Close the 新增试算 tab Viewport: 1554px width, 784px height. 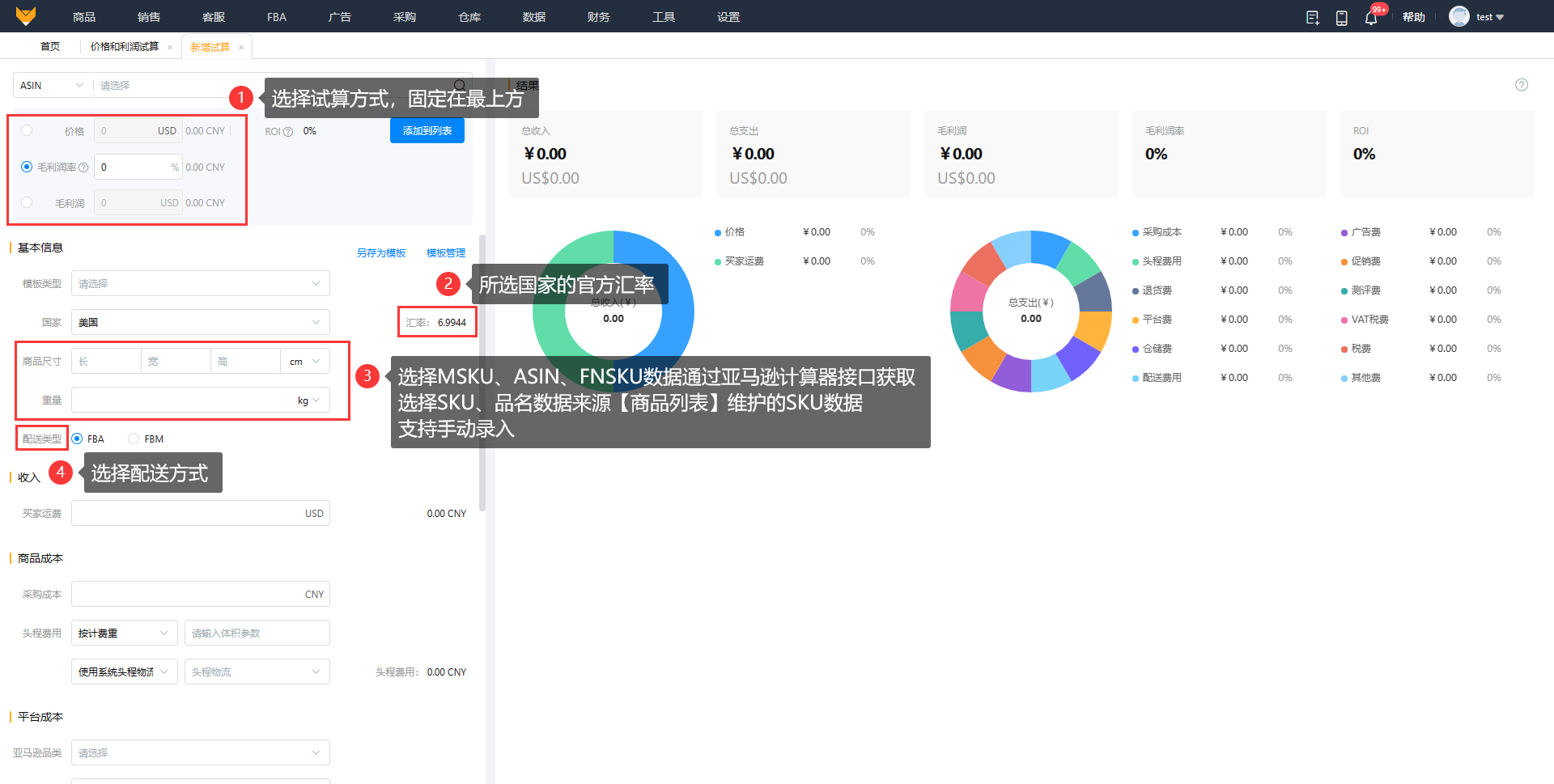pyautogui.click(x=241, y=47)
